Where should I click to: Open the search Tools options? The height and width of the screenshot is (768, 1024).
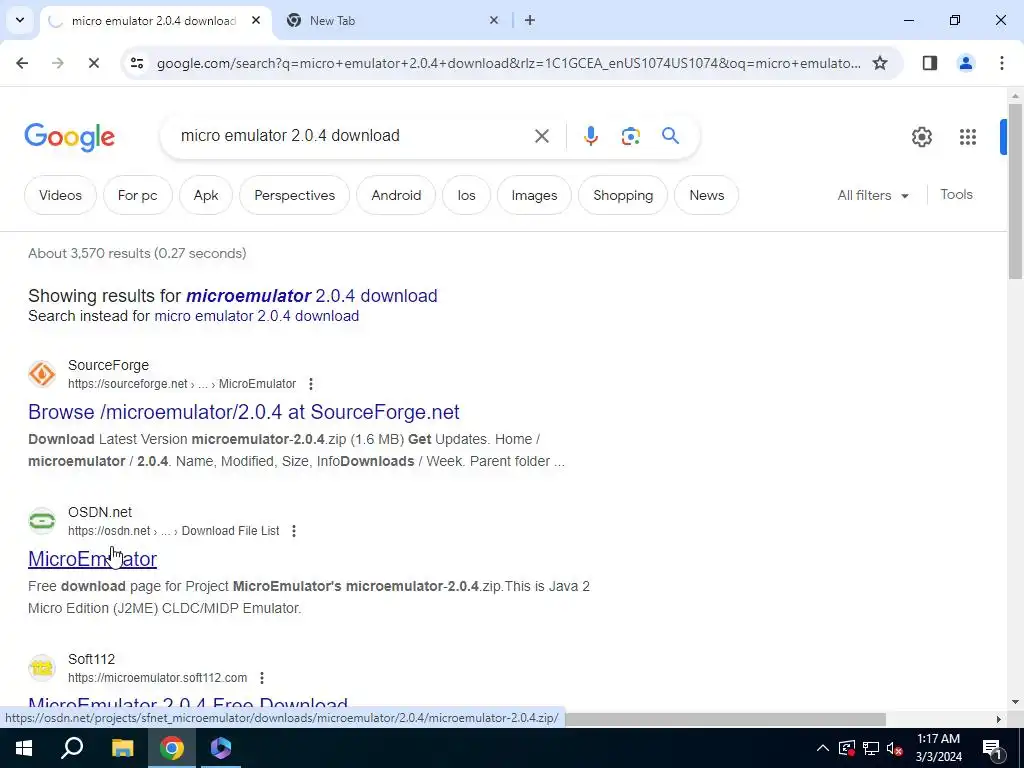pyautogui.click(x=956, y=195)
